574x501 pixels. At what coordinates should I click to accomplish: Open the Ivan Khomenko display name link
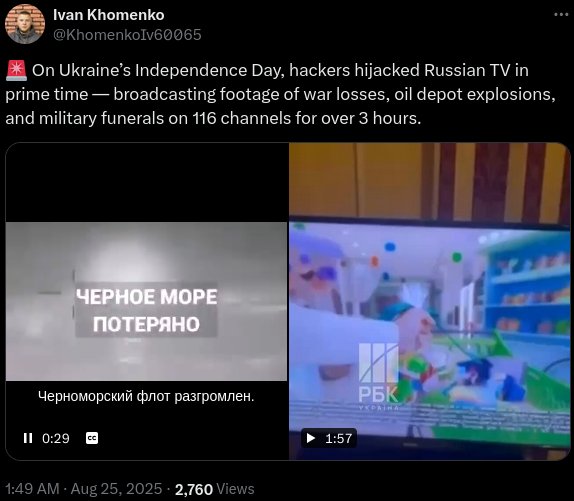pyautogui.click(x=109, y=15)
